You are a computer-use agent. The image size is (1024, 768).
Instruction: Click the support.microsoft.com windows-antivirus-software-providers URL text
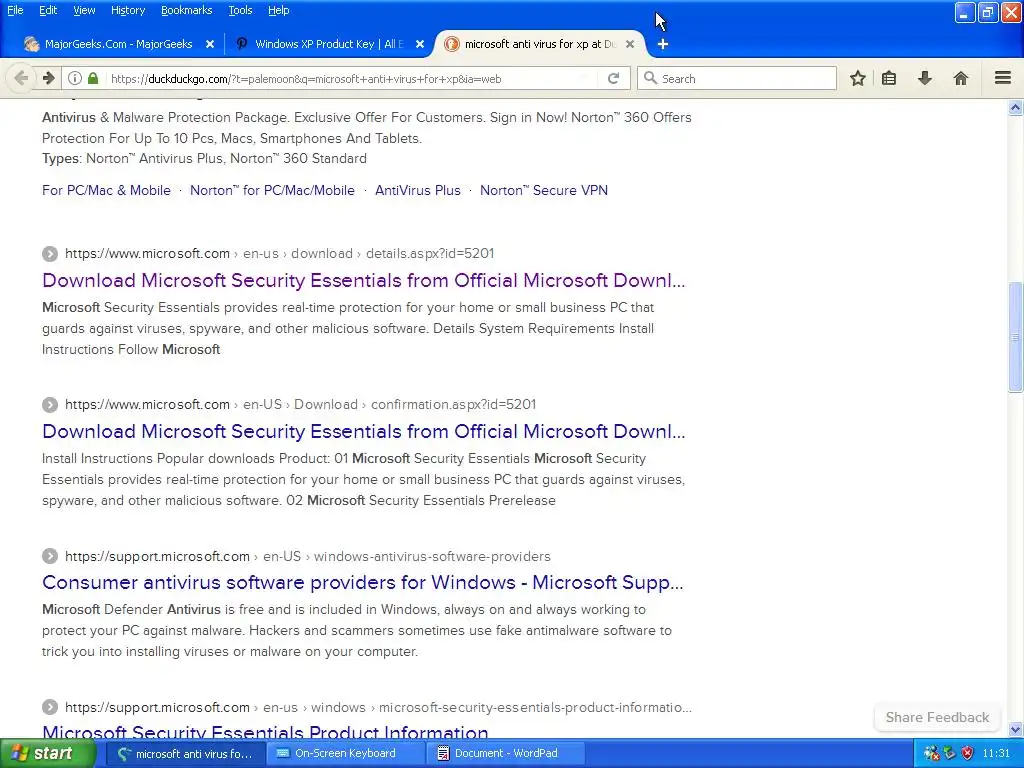tap(308, 556)
